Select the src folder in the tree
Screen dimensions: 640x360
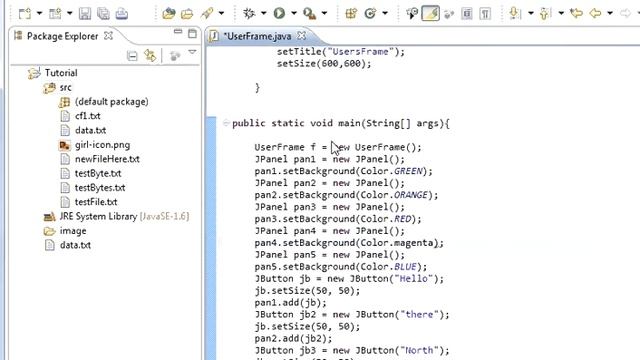pos(65,87)
